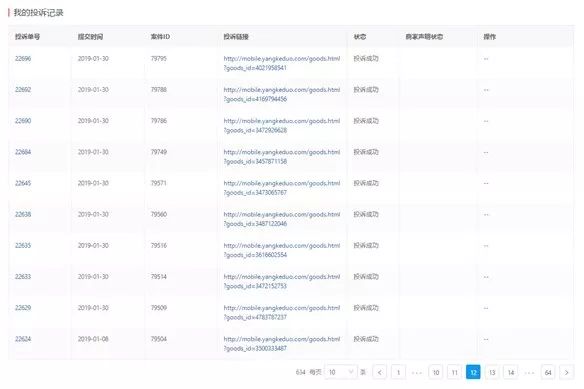Open the goods link in row 22645

click(x=282, y=188)
